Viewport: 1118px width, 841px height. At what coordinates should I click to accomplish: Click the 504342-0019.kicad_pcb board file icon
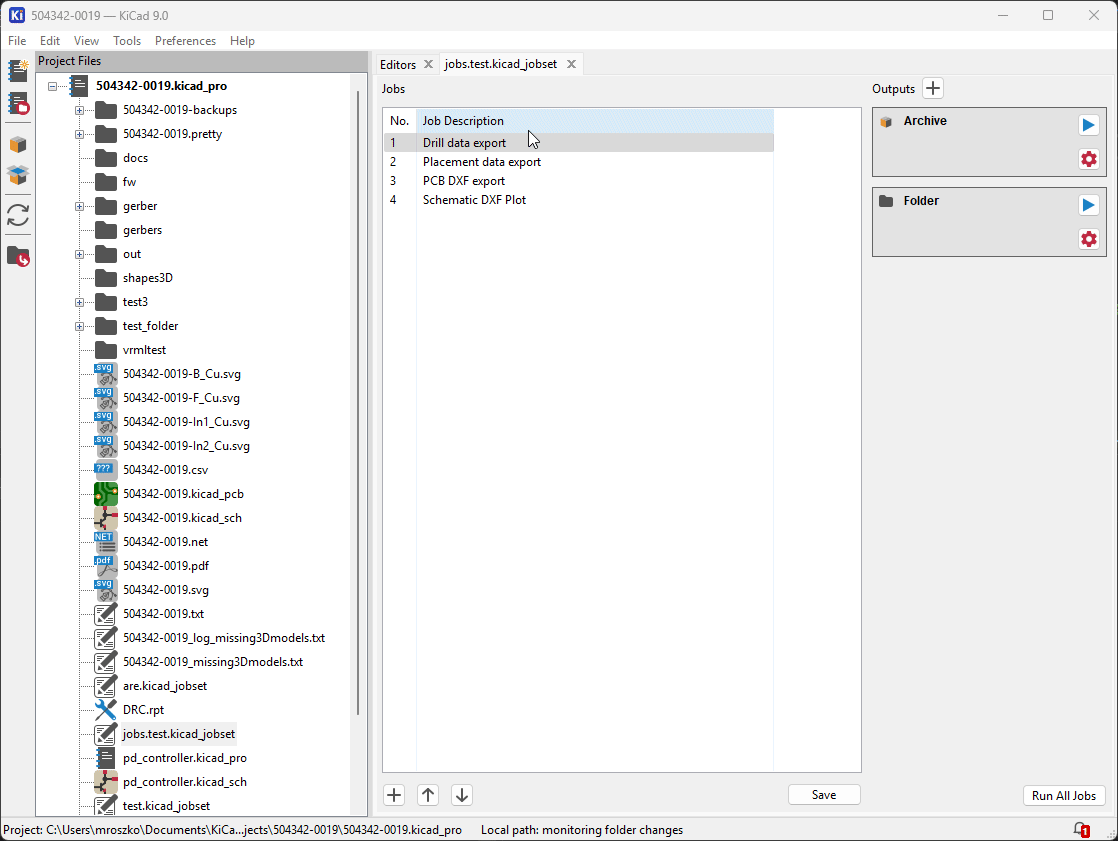click(x=106, y=494)
